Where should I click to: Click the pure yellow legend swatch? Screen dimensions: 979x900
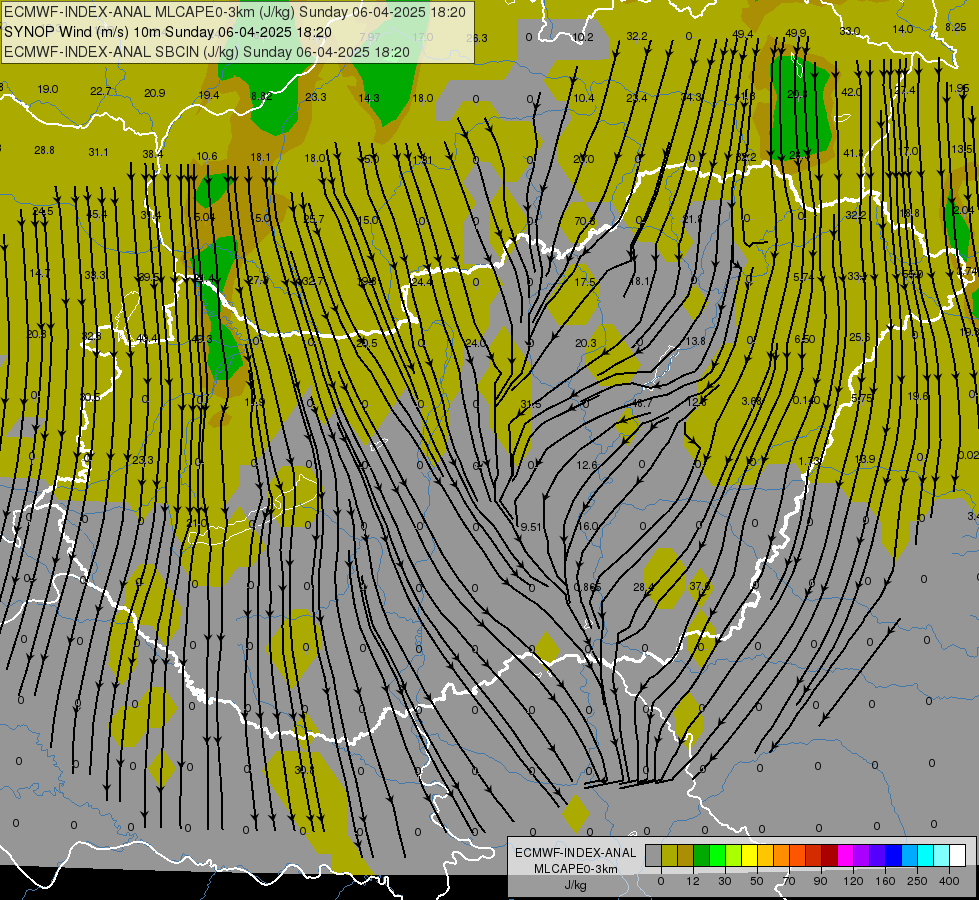point(750,856)
